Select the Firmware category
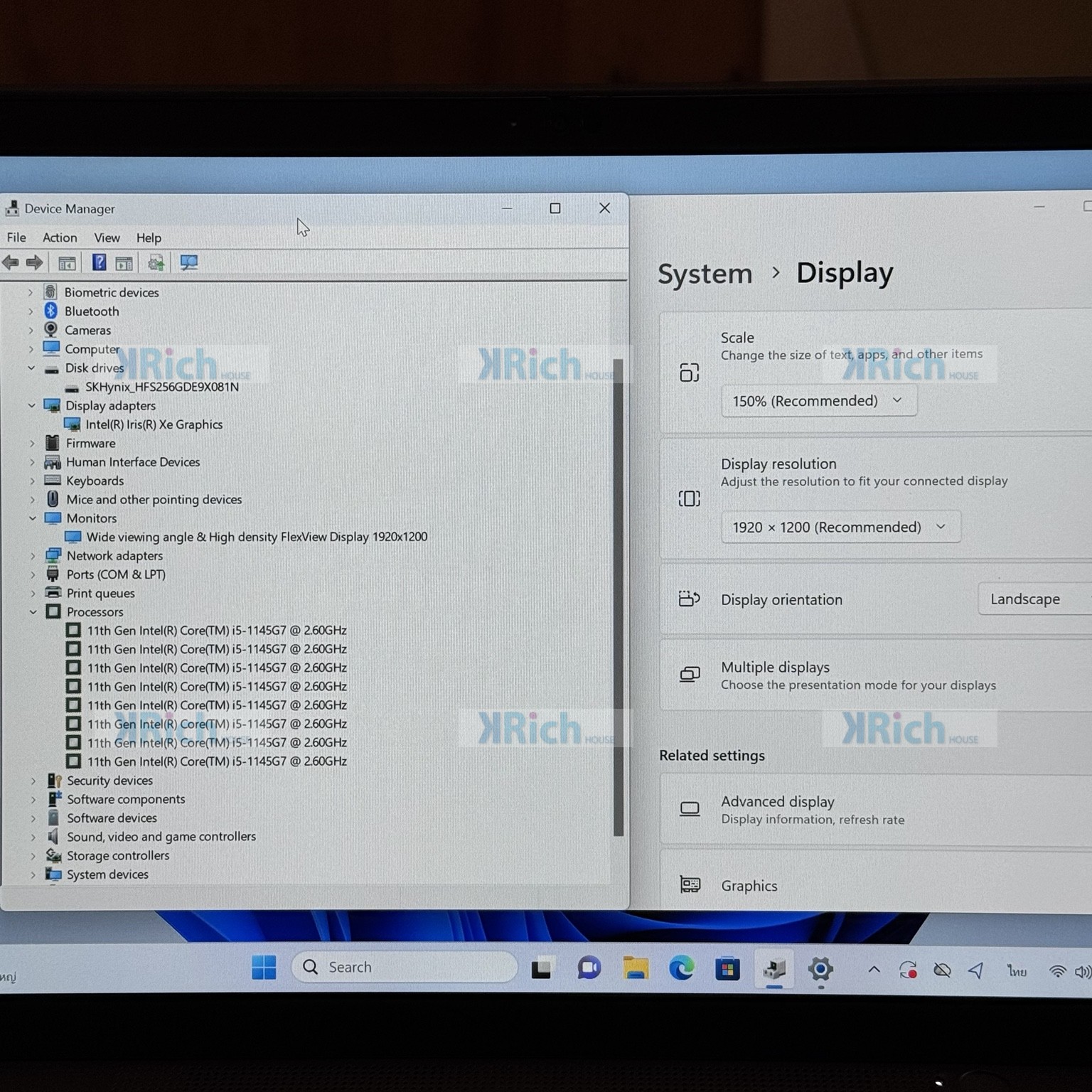 90,443
